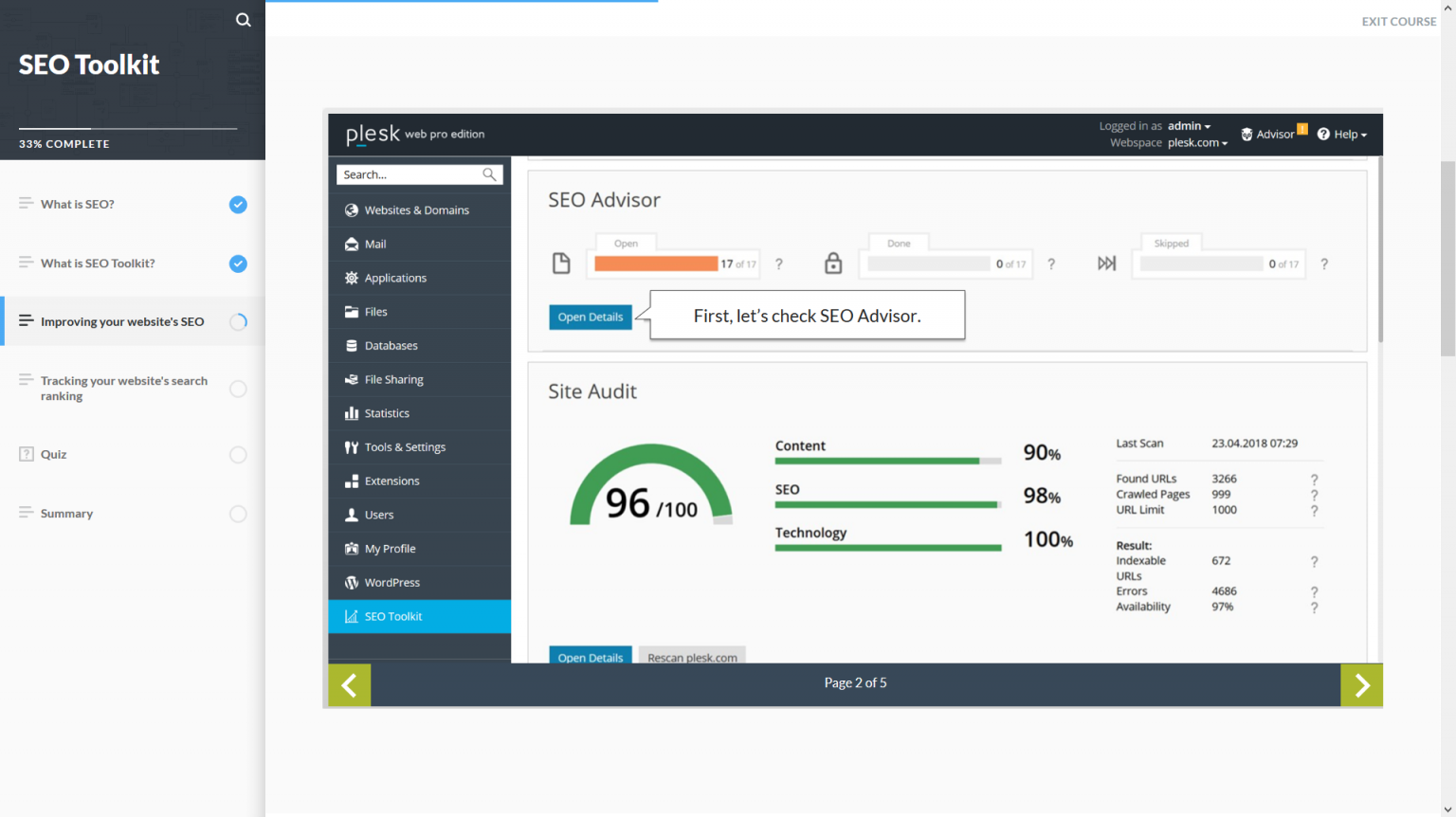Click the Applications gear icon
The width and height of the screenshot is (1456, 817).
coord(352,278)
